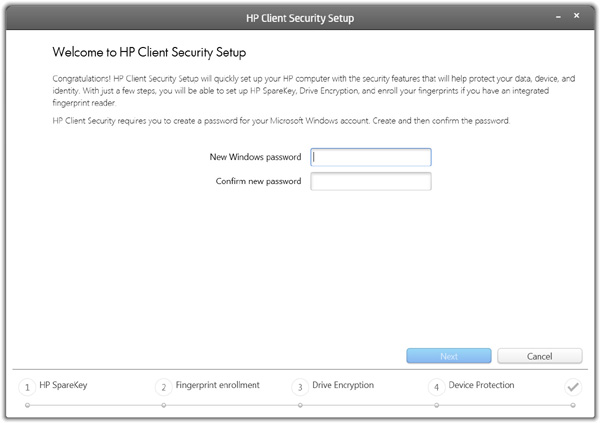
Task: Click the progress dot below step 4
Action: [436, 406]
